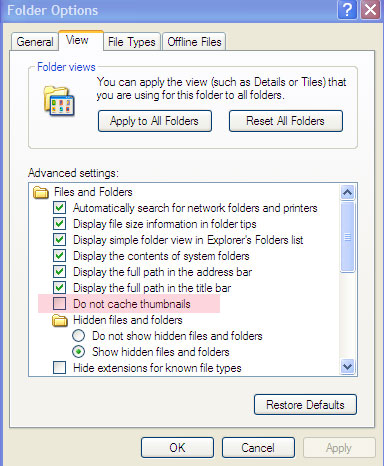Toggle Display file size information checkbox
Screen dimensions: 384x466
[x=60, y=224]
